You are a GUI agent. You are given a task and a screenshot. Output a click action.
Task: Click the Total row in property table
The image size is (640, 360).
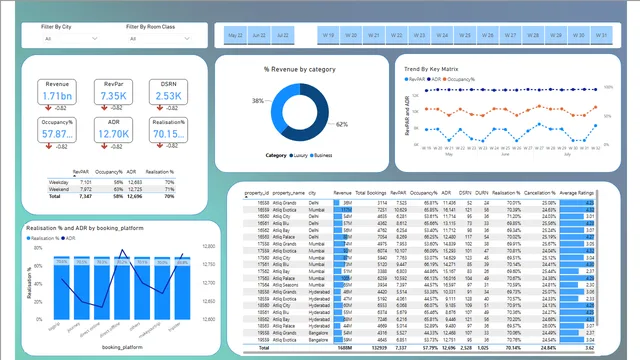419,348
